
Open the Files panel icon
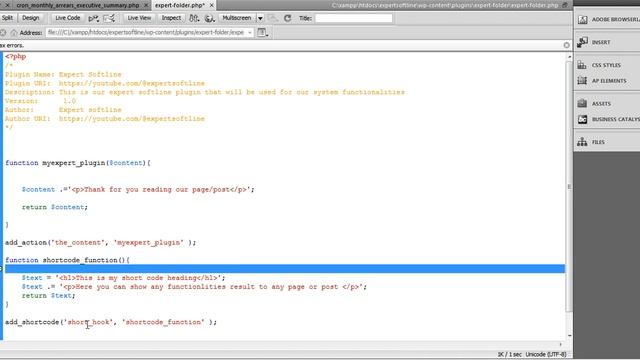tap(582, 142)
